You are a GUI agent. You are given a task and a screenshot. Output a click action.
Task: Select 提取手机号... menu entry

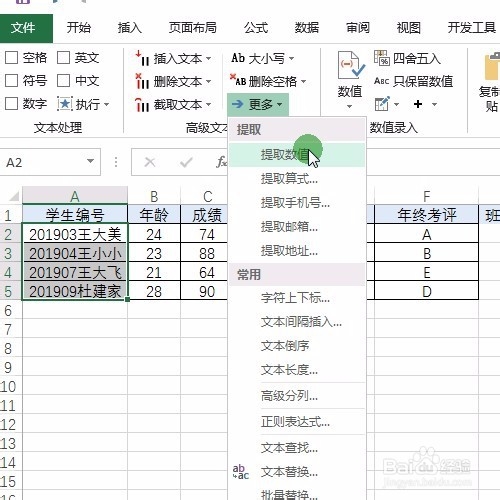pos(297,203)
